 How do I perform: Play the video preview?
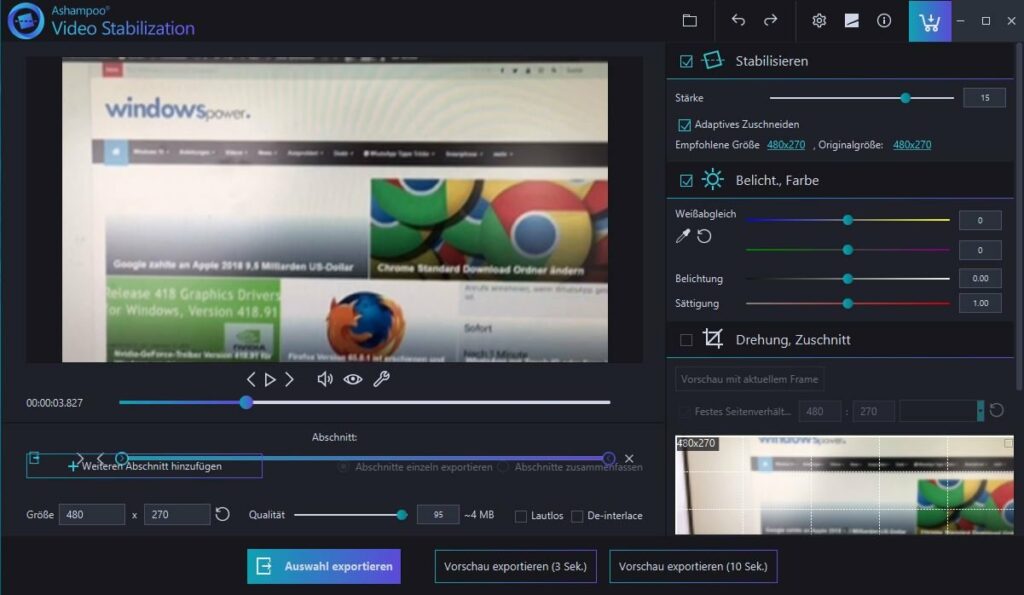[270, 379]
